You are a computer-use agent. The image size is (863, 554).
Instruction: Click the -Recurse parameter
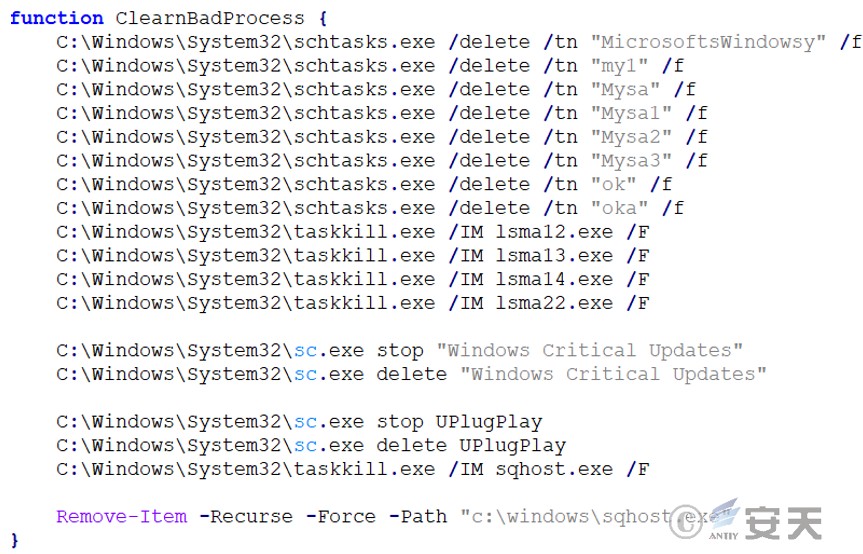pos(246,516)
